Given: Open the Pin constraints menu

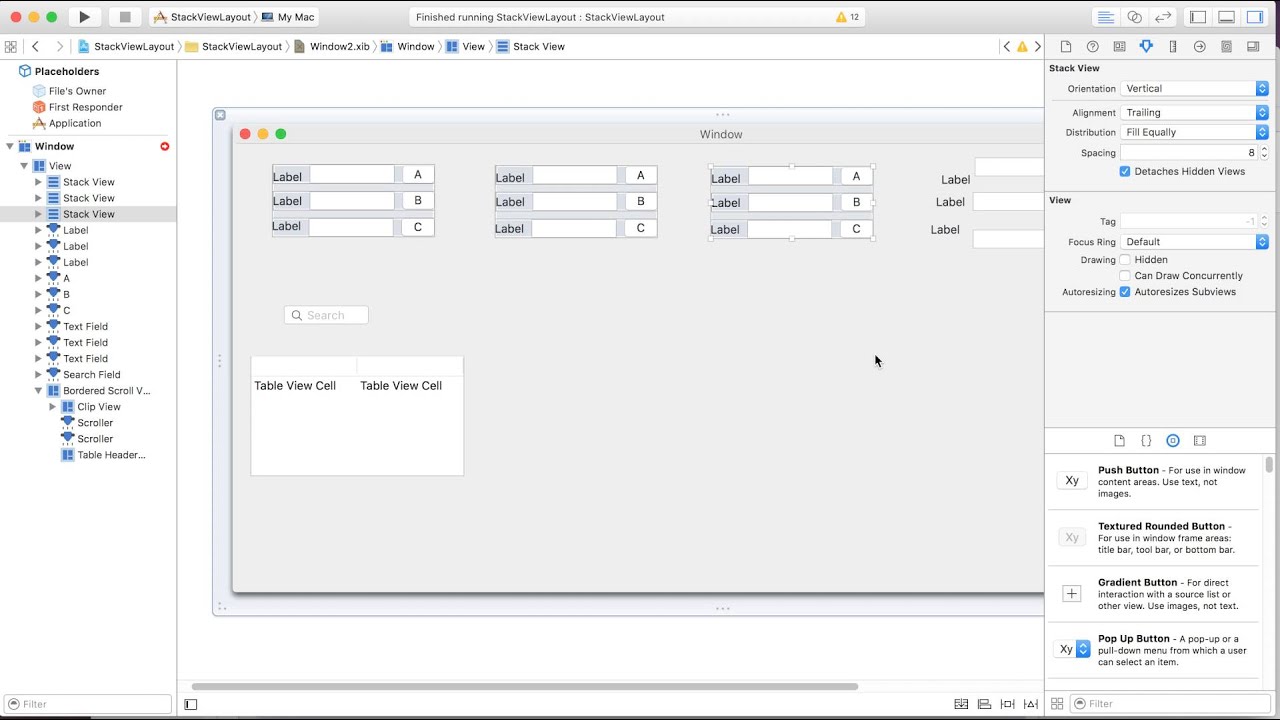Looking at the screenshot, I should click(x=1007, y=704).
